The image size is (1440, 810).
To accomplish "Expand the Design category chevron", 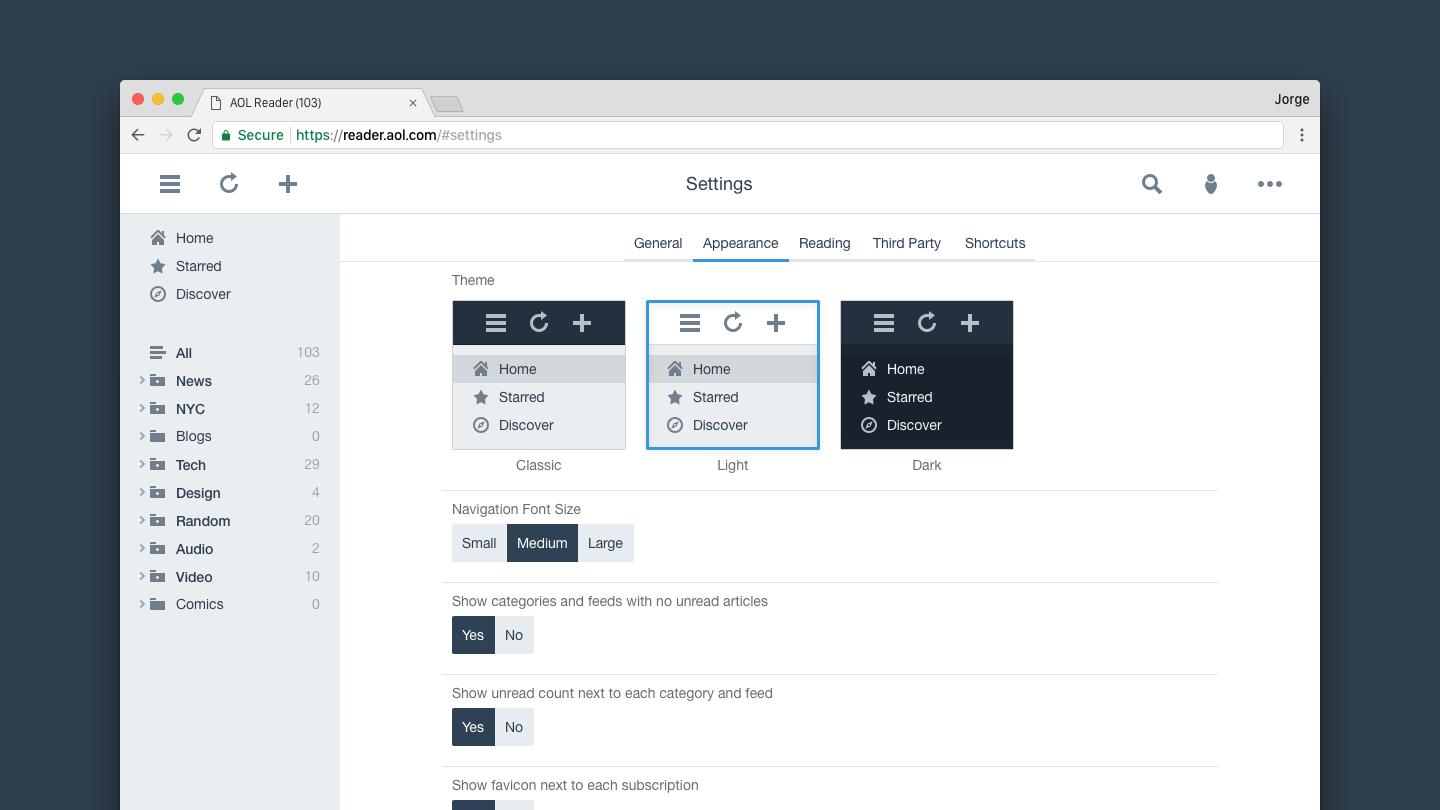I will [142, 493].
